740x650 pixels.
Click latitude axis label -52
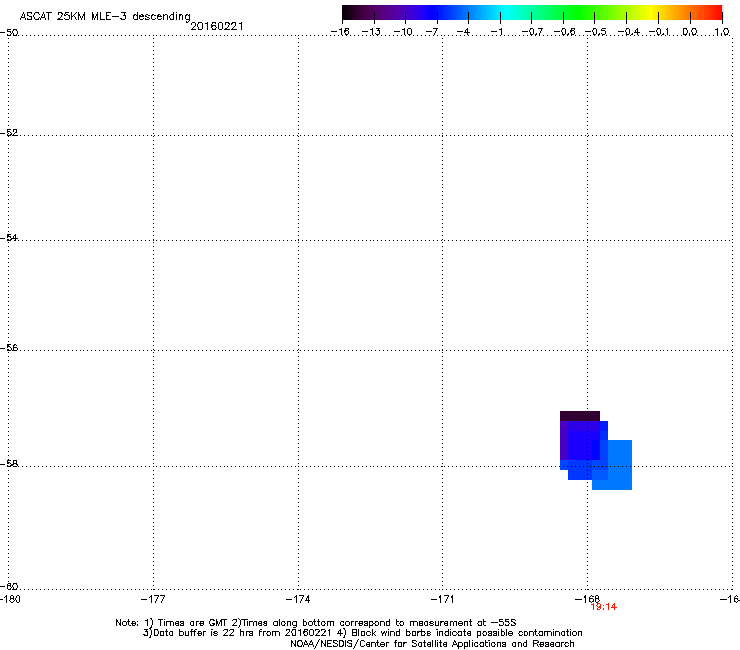pyautogui.click(x=9, y=133)
